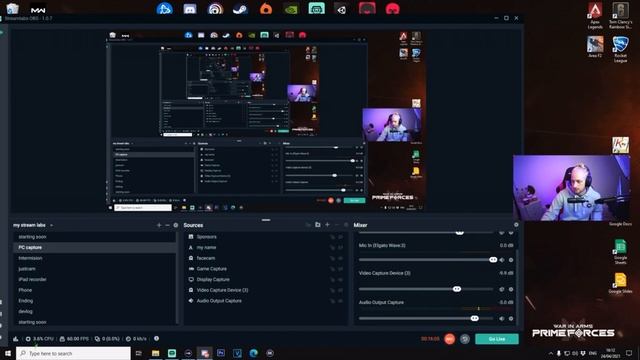Open the Google Sheets desktop shortcut

(x=620, y=252)
